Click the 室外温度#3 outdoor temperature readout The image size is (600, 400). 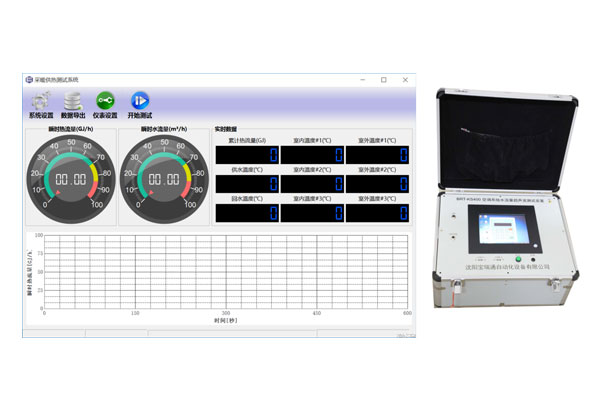pos(378,213)
